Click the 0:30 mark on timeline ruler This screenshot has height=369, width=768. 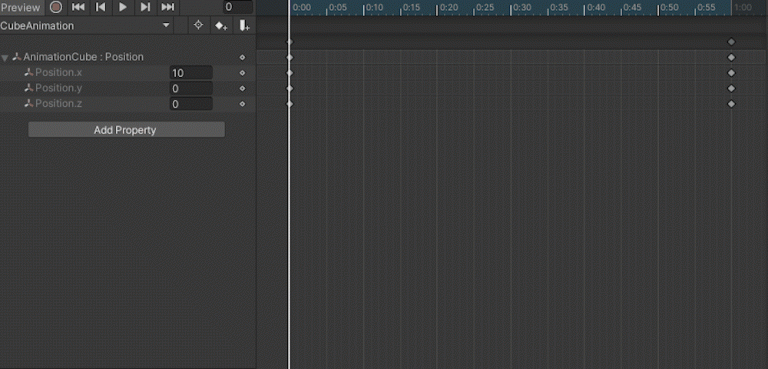pos(522,8)
